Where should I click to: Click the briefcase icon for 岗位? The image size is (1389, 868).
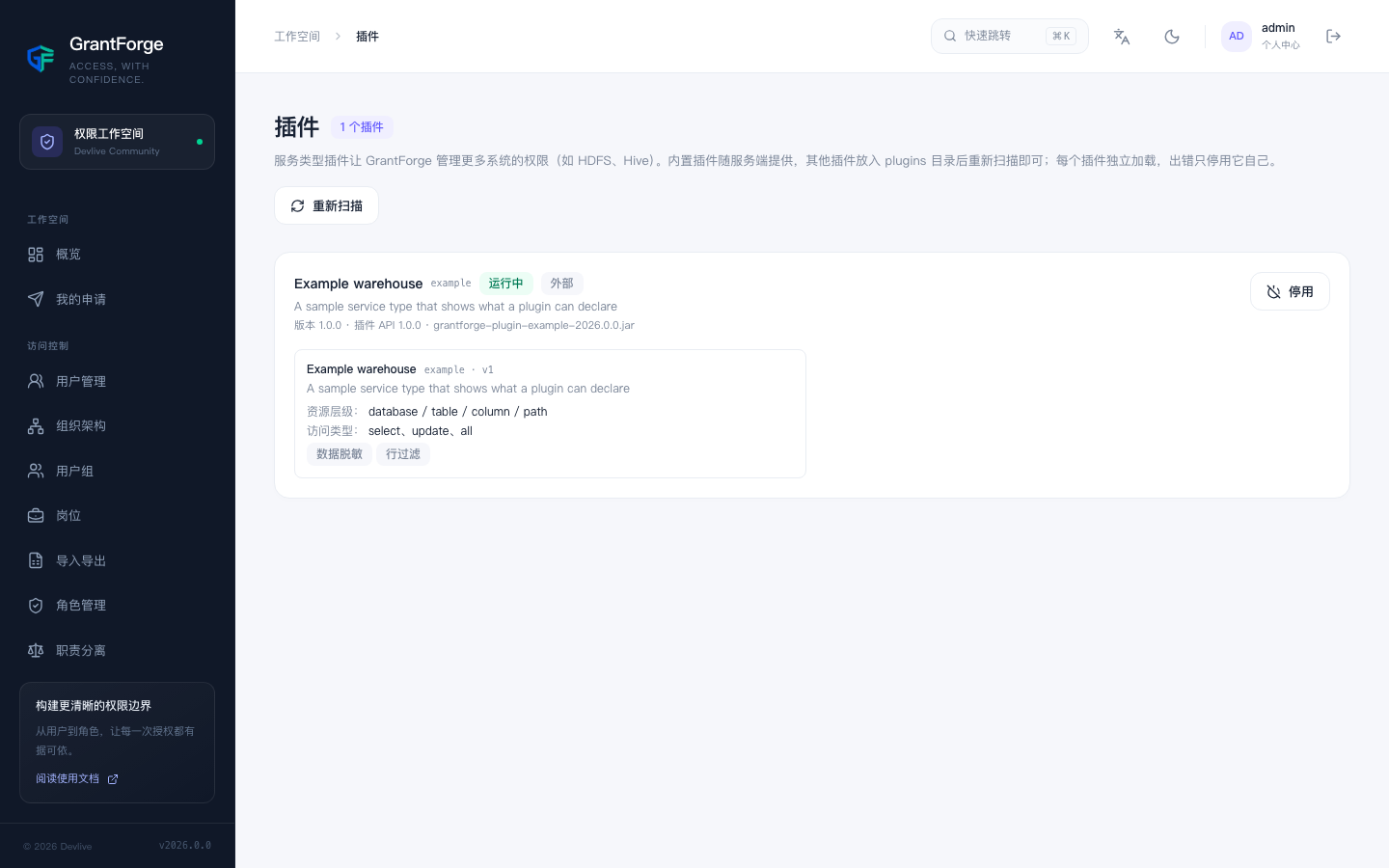[x=36, y=516]
